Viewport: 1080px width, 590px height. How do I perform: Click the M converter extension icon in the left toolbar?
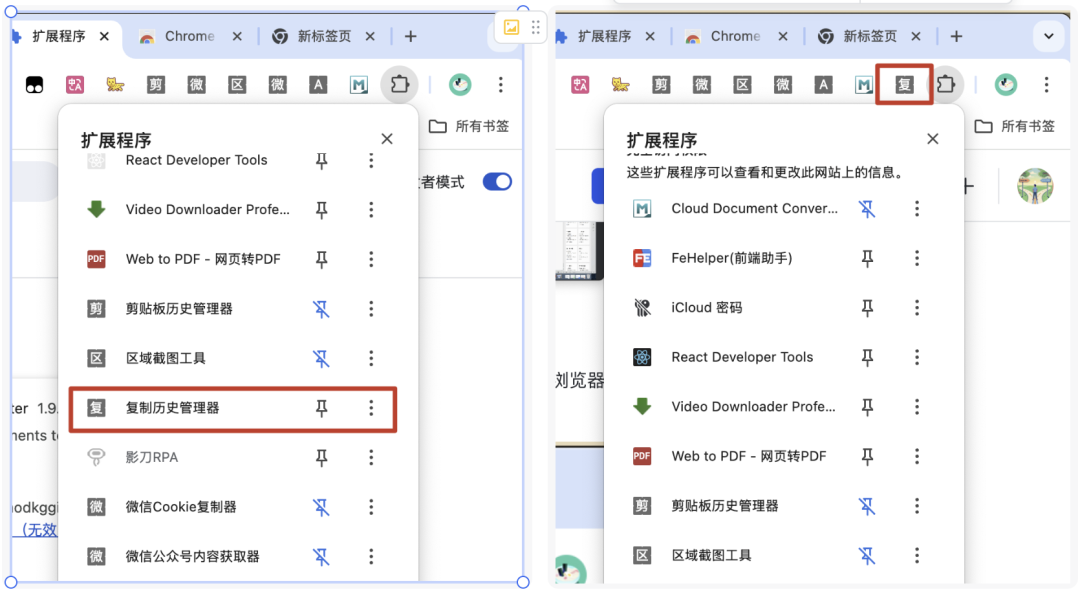pos(358,85)
